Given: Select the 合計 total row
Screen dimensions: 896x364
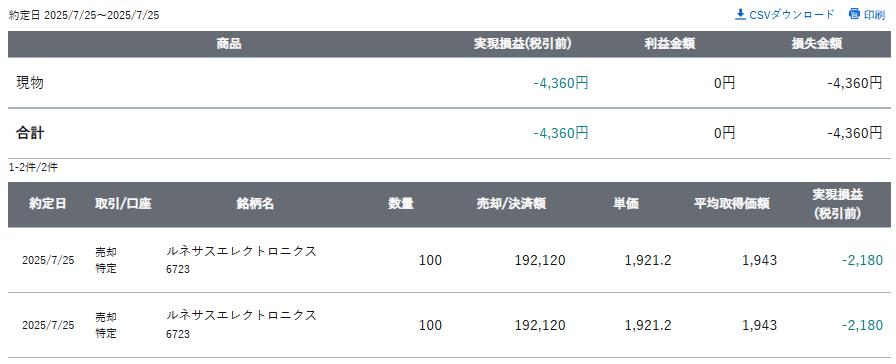Looking at the screenshot, I should tap(449, 134).
